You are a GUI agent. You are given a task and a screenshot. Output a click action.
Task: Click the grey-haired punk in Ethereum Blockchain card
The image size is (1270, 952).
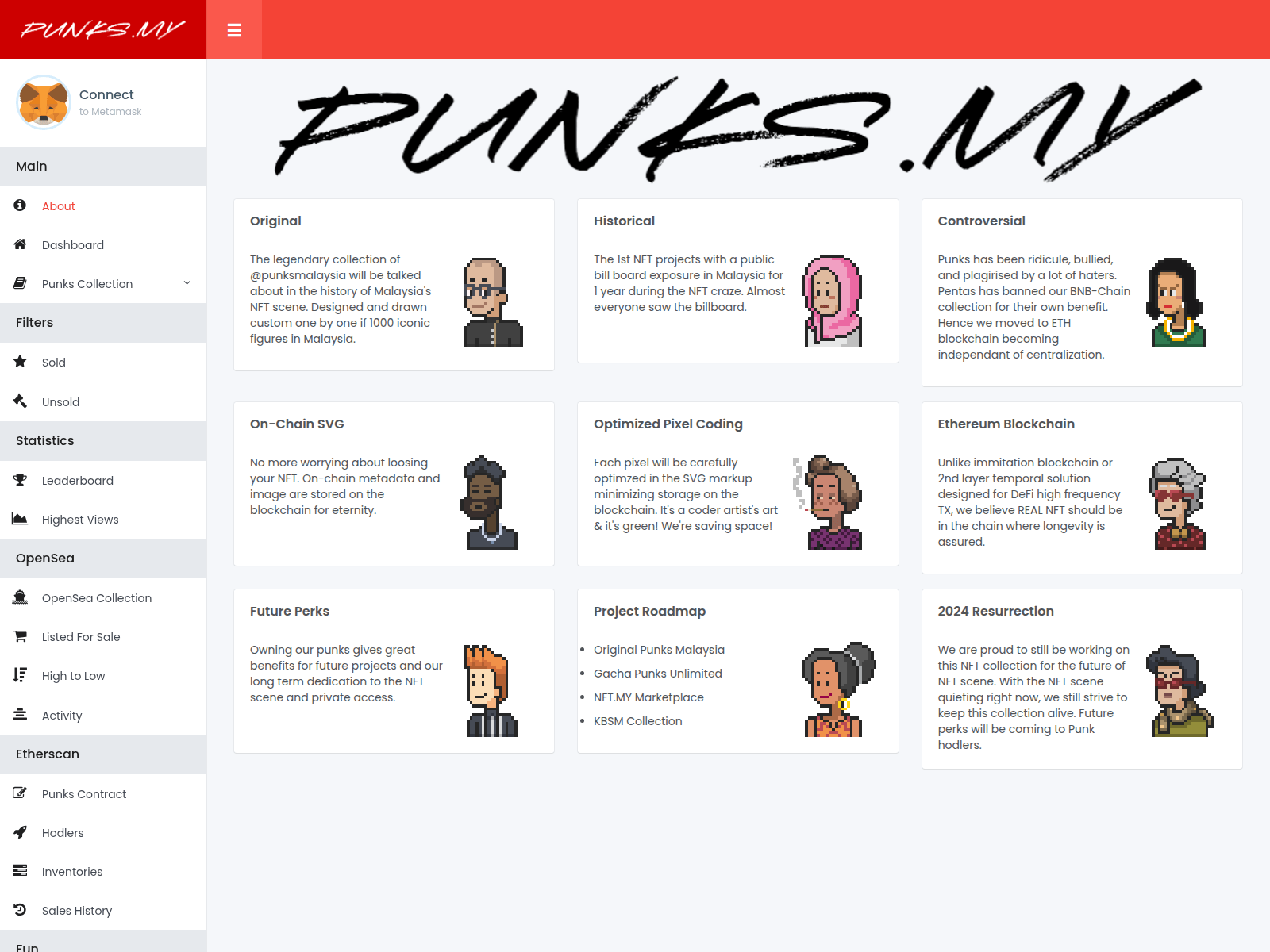click(1178, 504)
